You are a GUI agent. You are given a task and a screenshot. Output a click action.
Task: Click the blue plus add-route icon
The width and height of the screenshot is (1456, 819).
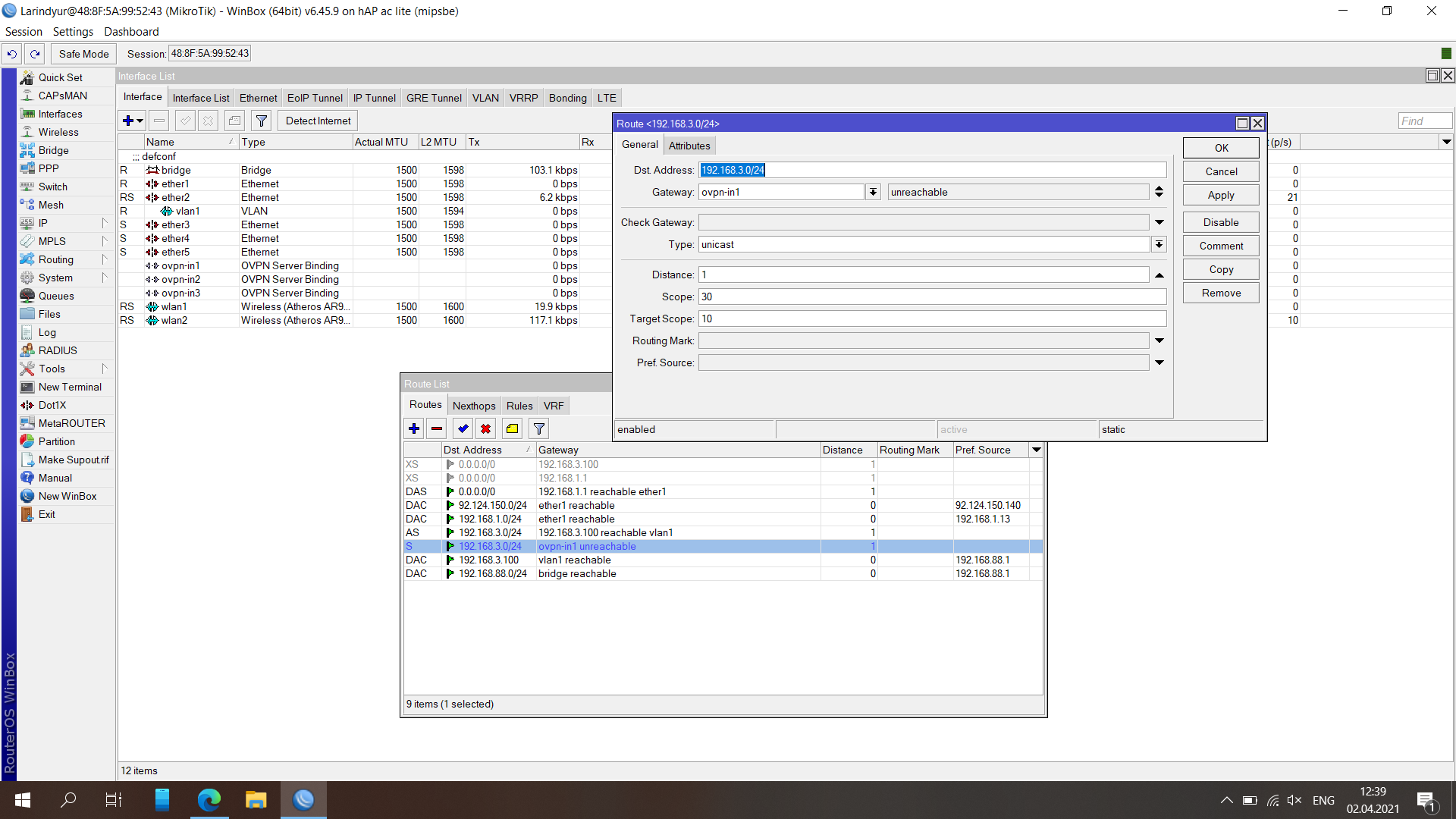414,428
